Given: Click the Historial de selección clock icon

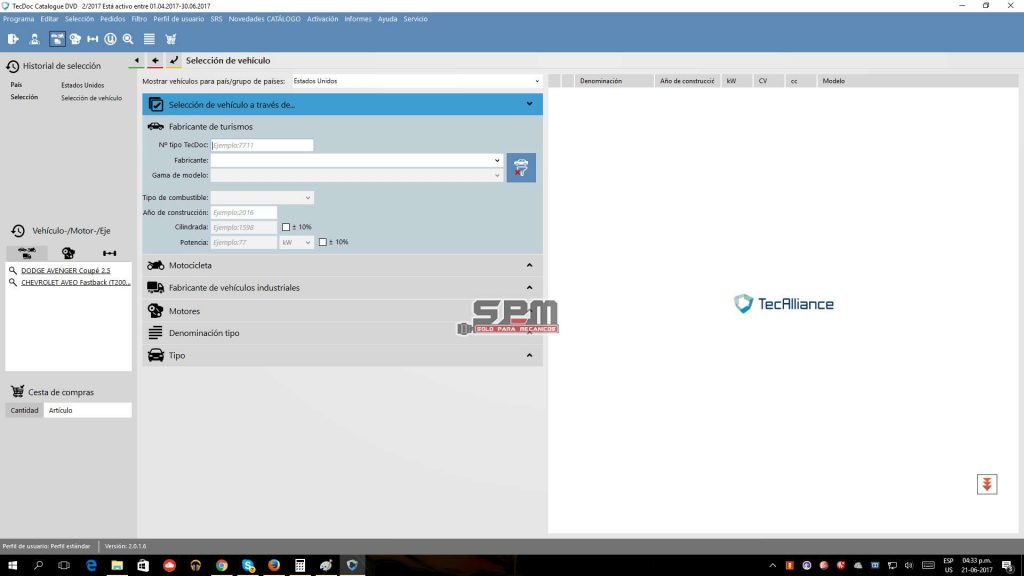Looking at the screenshot, I should (12, 66).
